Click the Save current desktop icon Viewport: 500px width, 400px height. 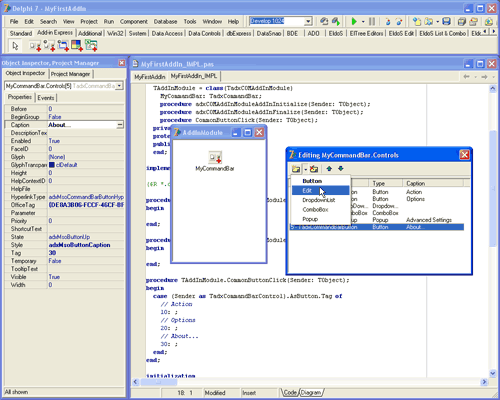(x=324, y=22)
